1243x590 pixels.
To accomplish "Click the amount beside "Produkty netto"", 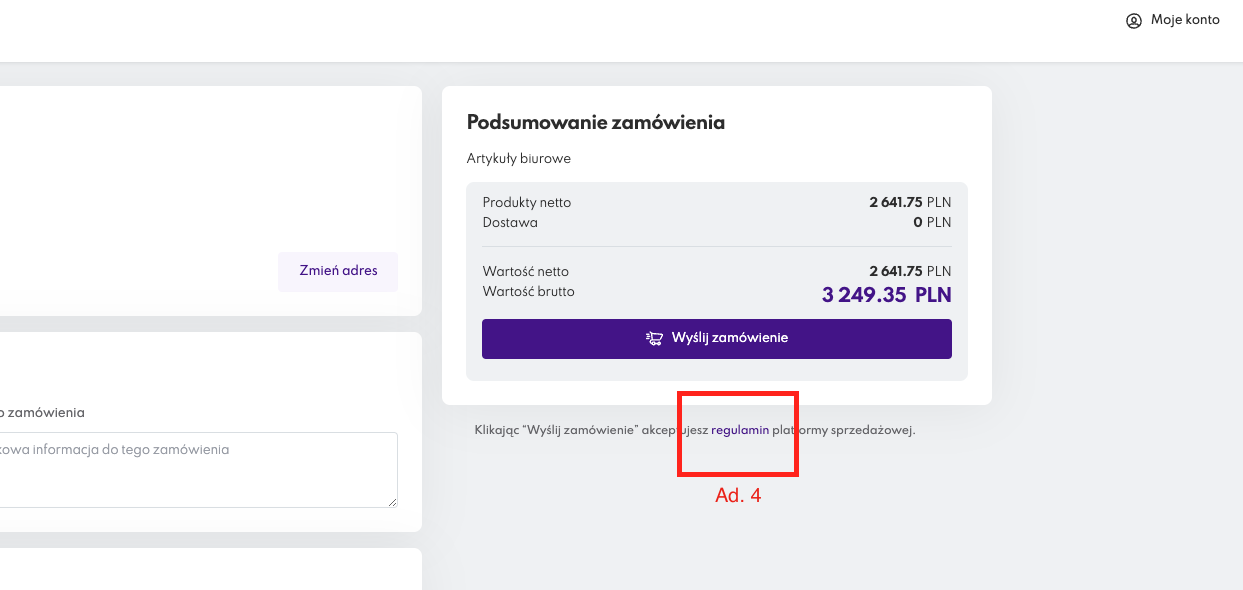I will pyautogui.click(x=909, y=203).
